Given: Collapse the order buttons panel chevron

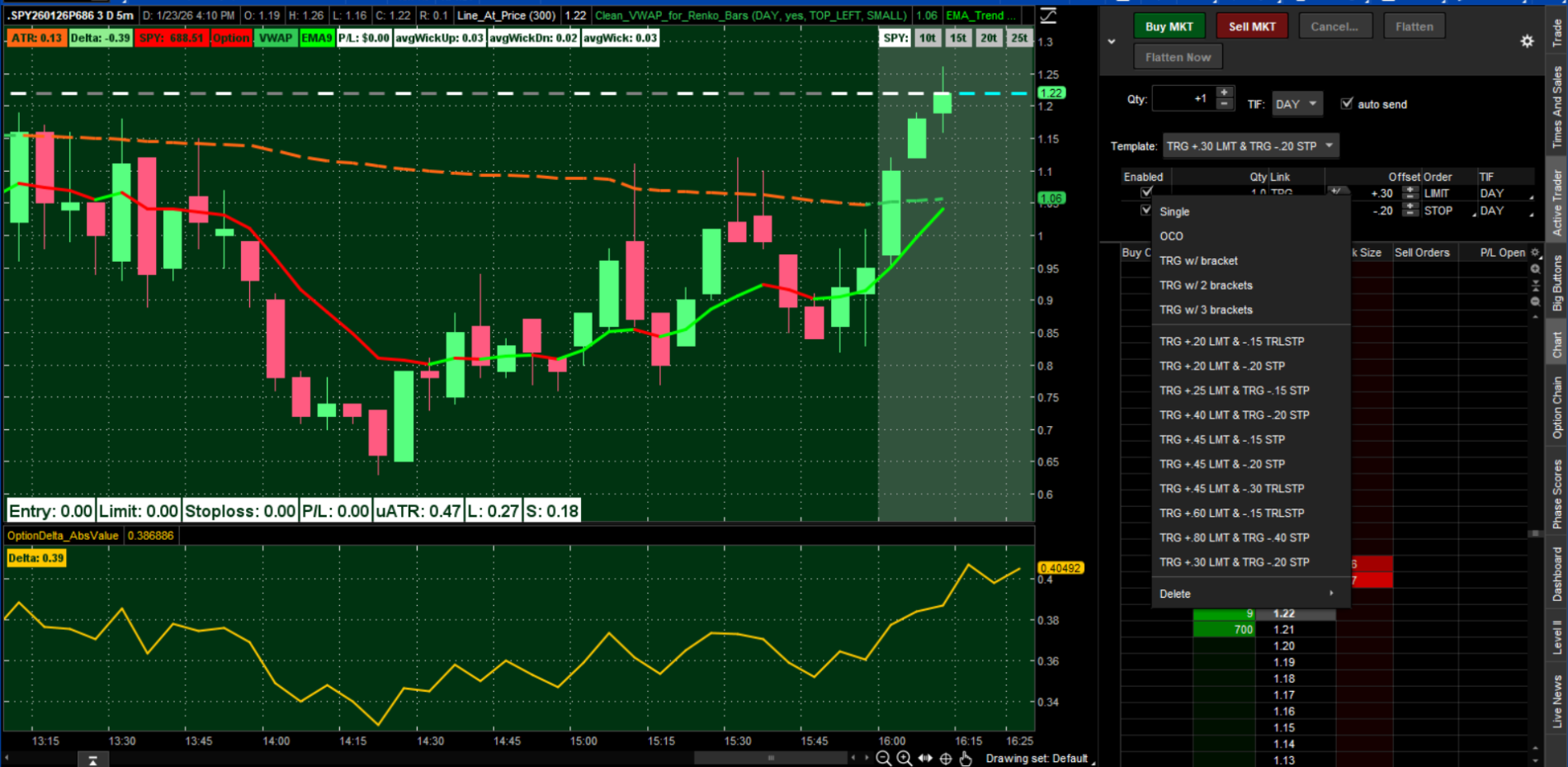Looking at the screenshot, I should tap(1112, 41).
